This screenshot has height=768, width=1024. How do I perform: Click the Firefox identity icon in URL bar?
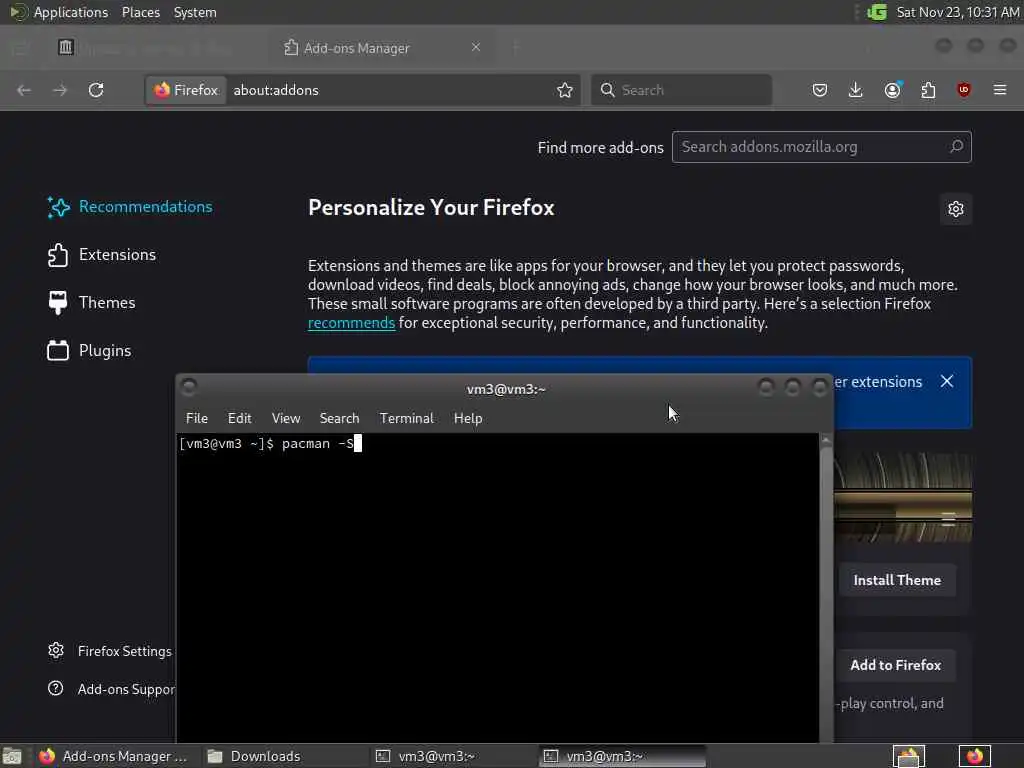click(x=186, y=90)
